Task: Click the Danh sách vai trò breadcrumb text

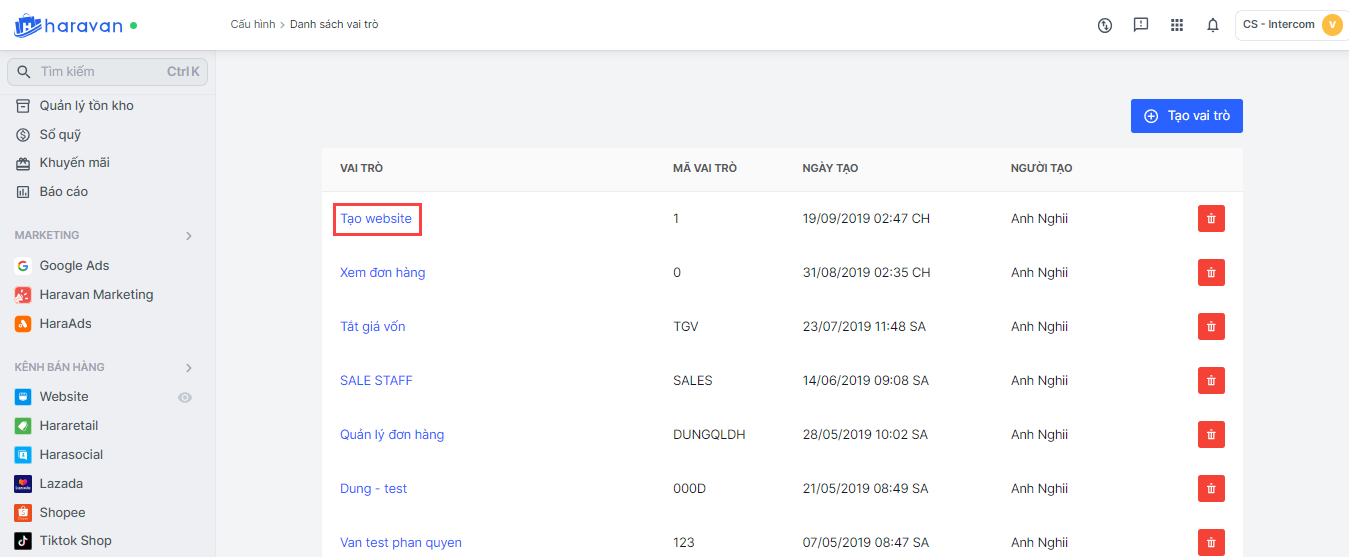Action: 334,24
